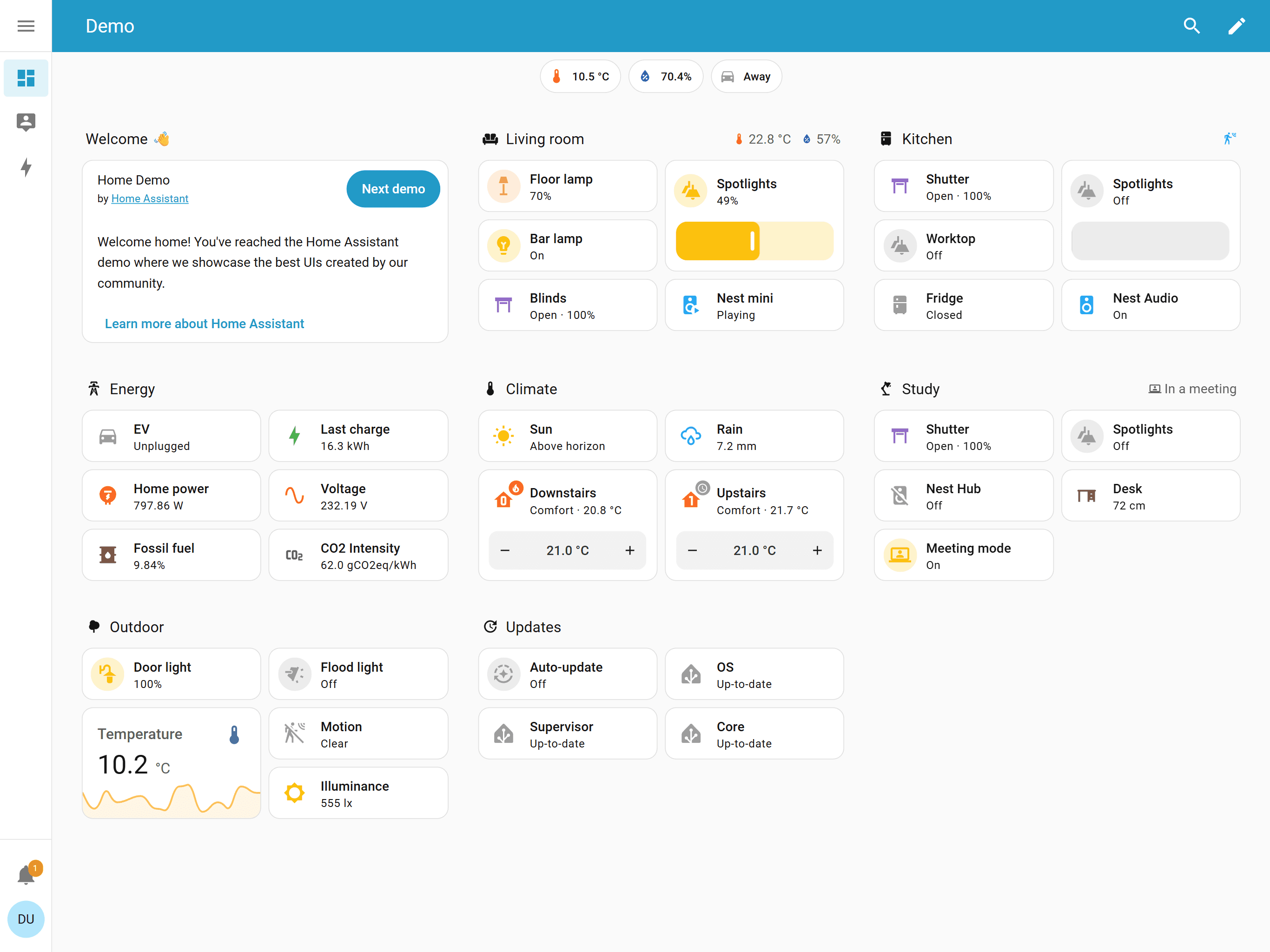Open the notifications bell

(x=26, y=875)
